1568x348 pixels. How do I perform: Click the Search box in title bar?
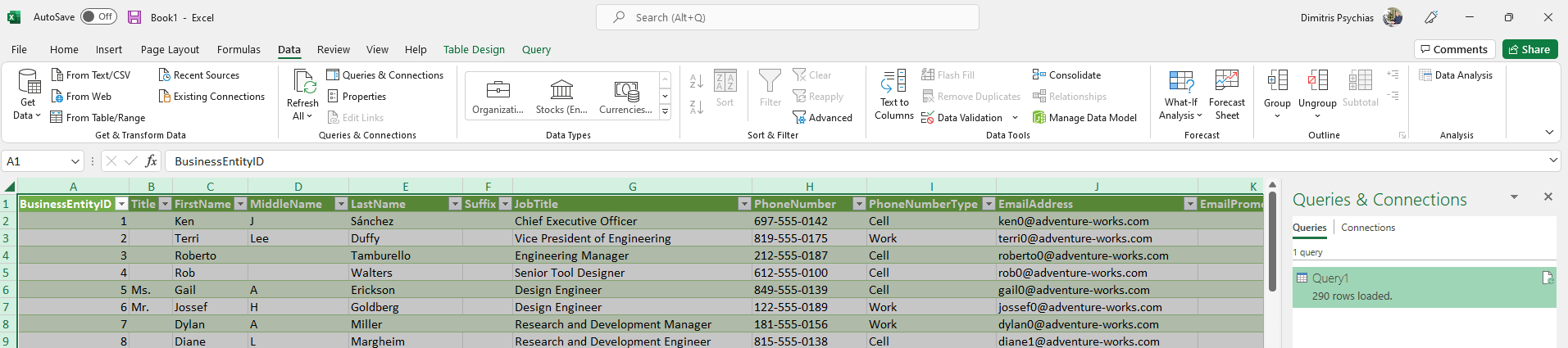pos(787,17)
